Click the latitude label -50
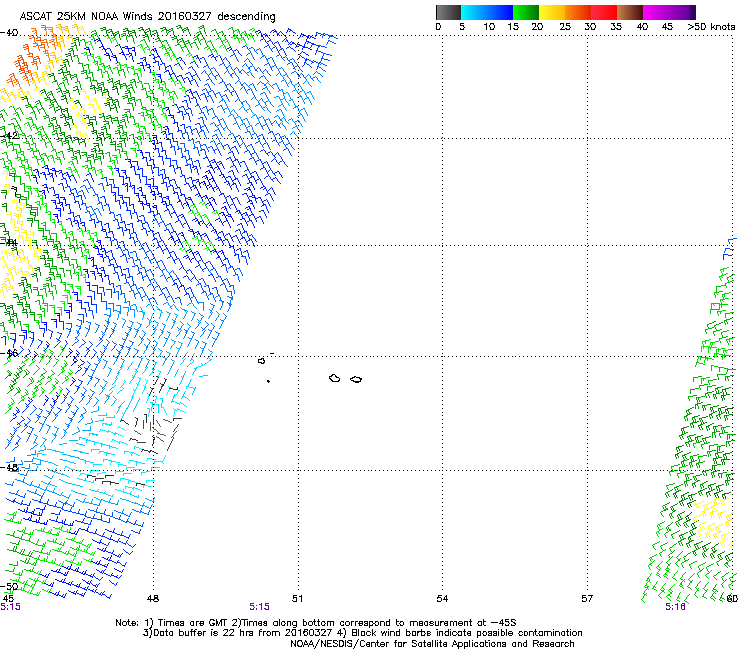The width and height of the screenshot is (740, 650). pyautogui.click(x=9, y=586)
